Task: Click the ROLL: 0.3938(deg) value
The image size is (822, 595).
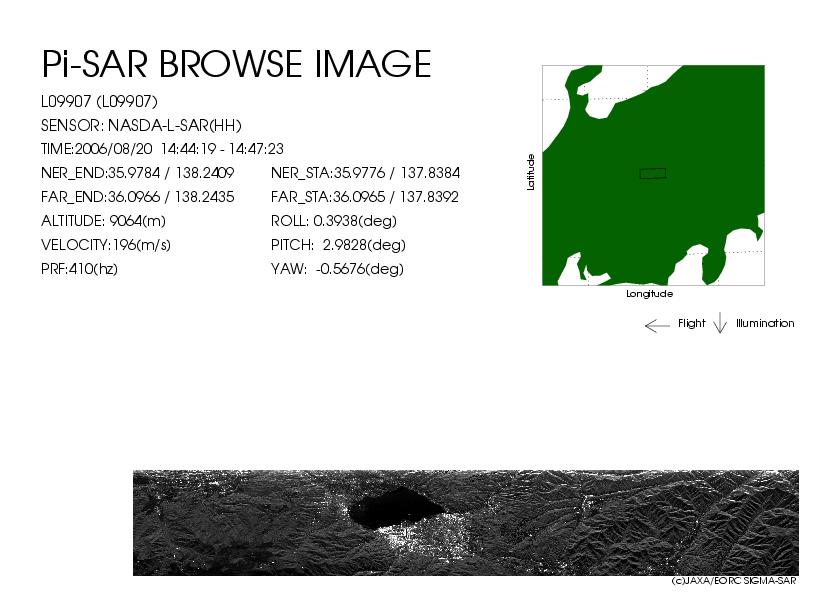Action: coord(334,221)
